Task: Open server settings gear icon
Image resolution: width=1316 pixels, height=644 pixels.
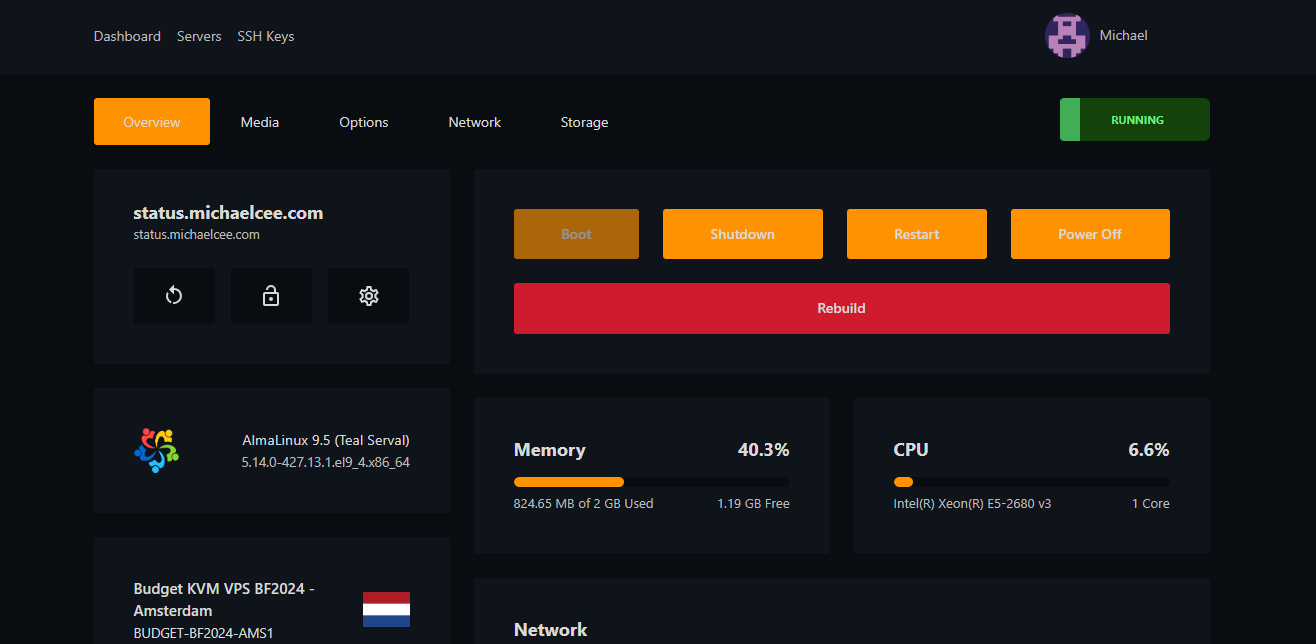Action: pos(368,296)
